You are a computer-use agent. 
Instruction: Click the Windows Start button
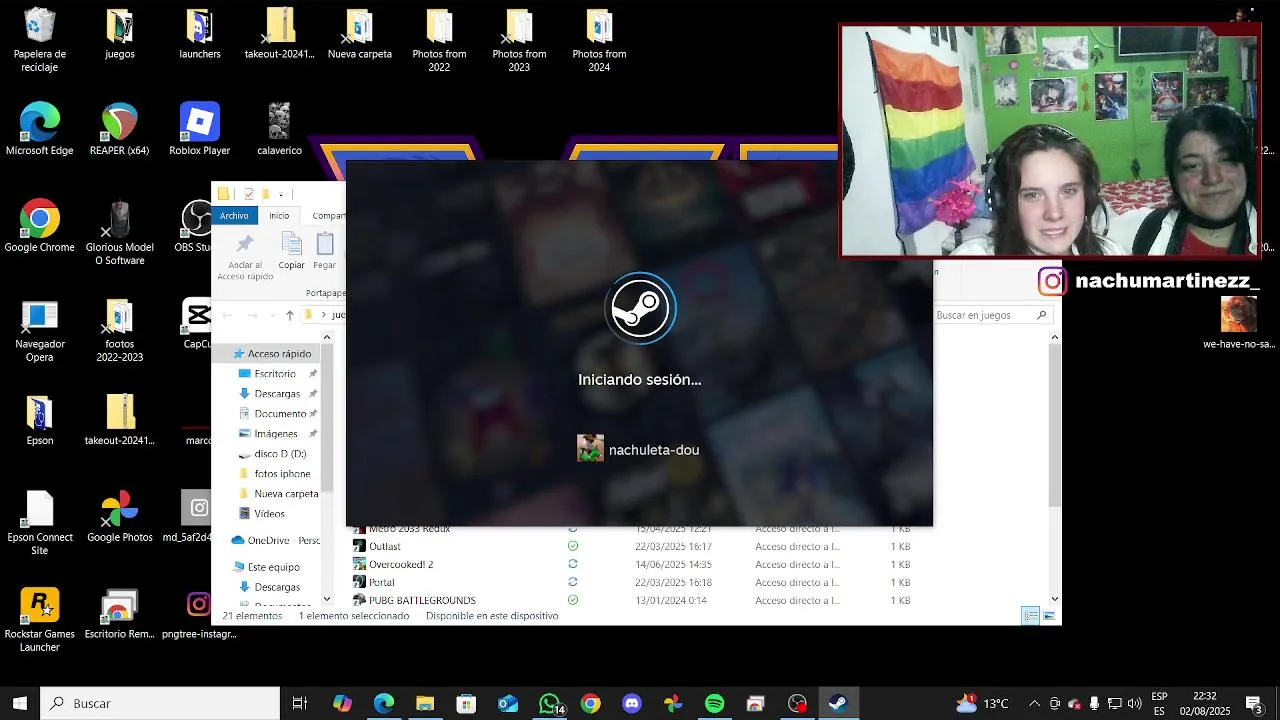pos(20,703)
